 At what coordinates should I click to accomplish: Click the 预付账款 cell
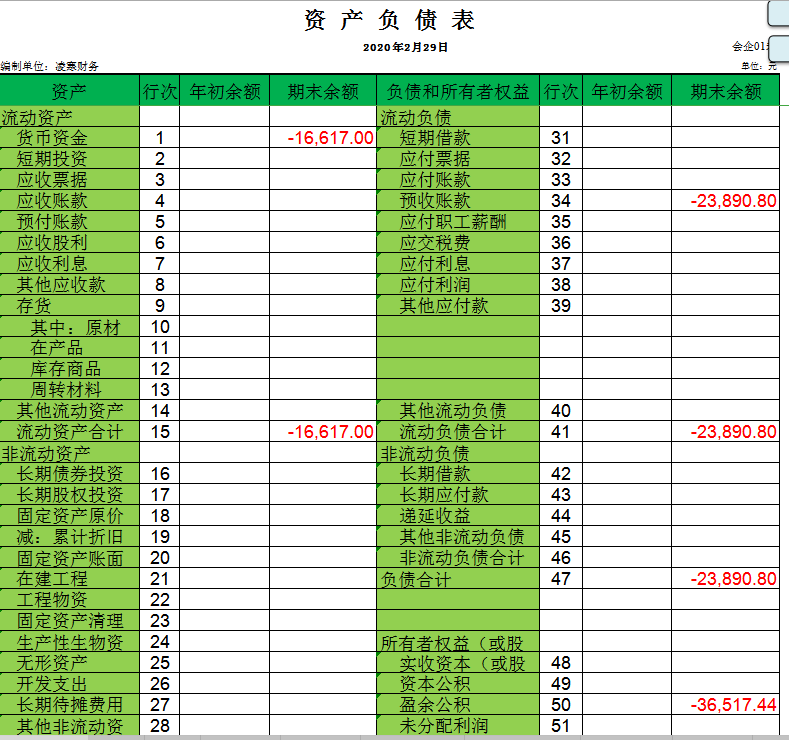tap(69, 221)
